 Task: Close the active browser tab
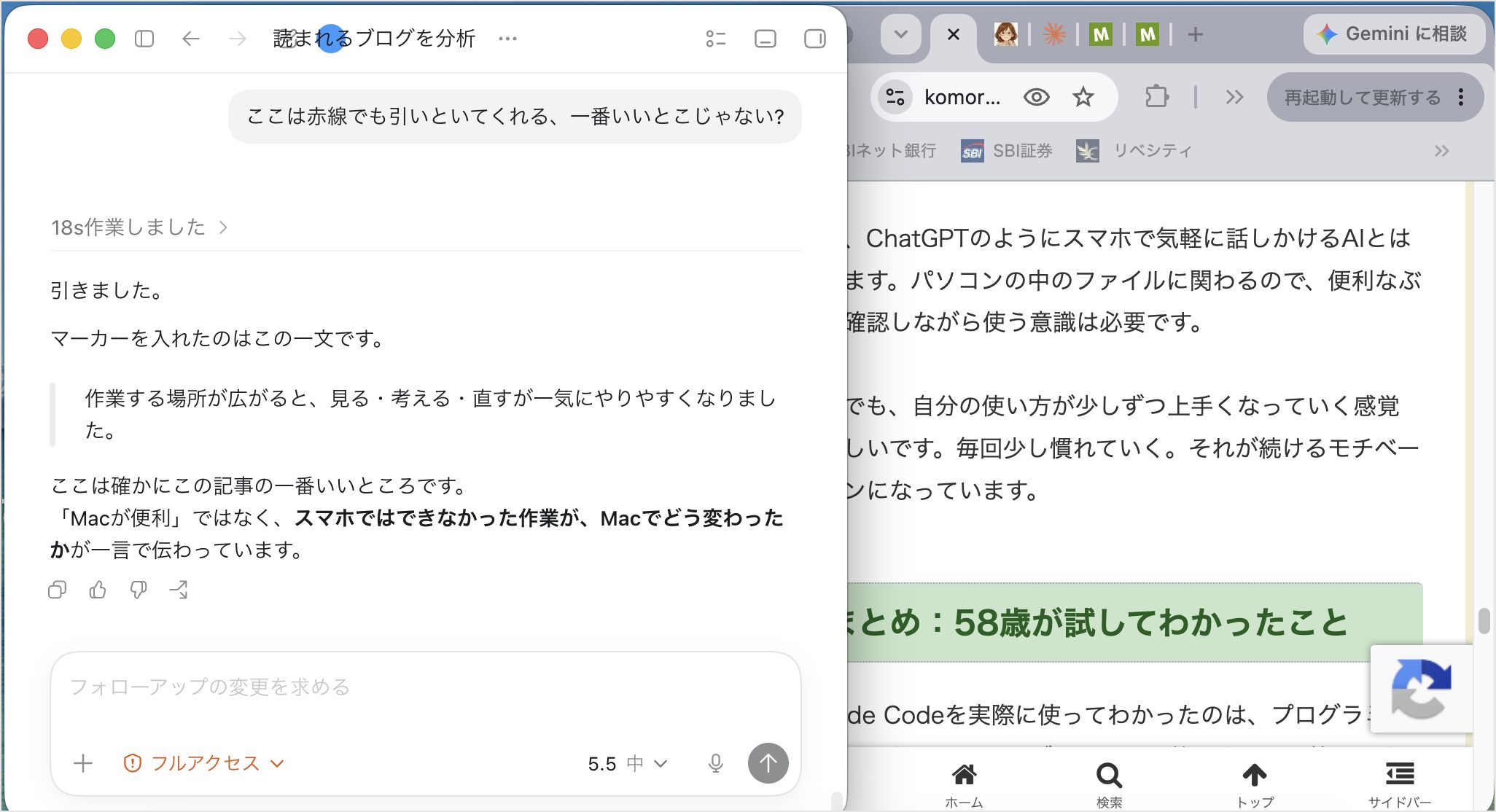coord(953,34)
